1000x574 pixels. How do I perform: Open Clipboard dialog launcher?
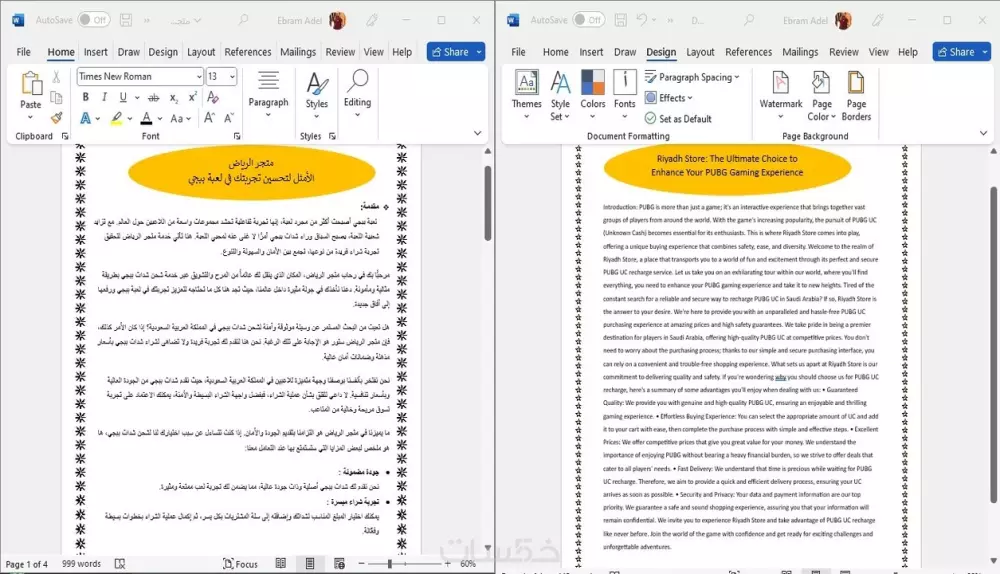(x=65, y=136)
